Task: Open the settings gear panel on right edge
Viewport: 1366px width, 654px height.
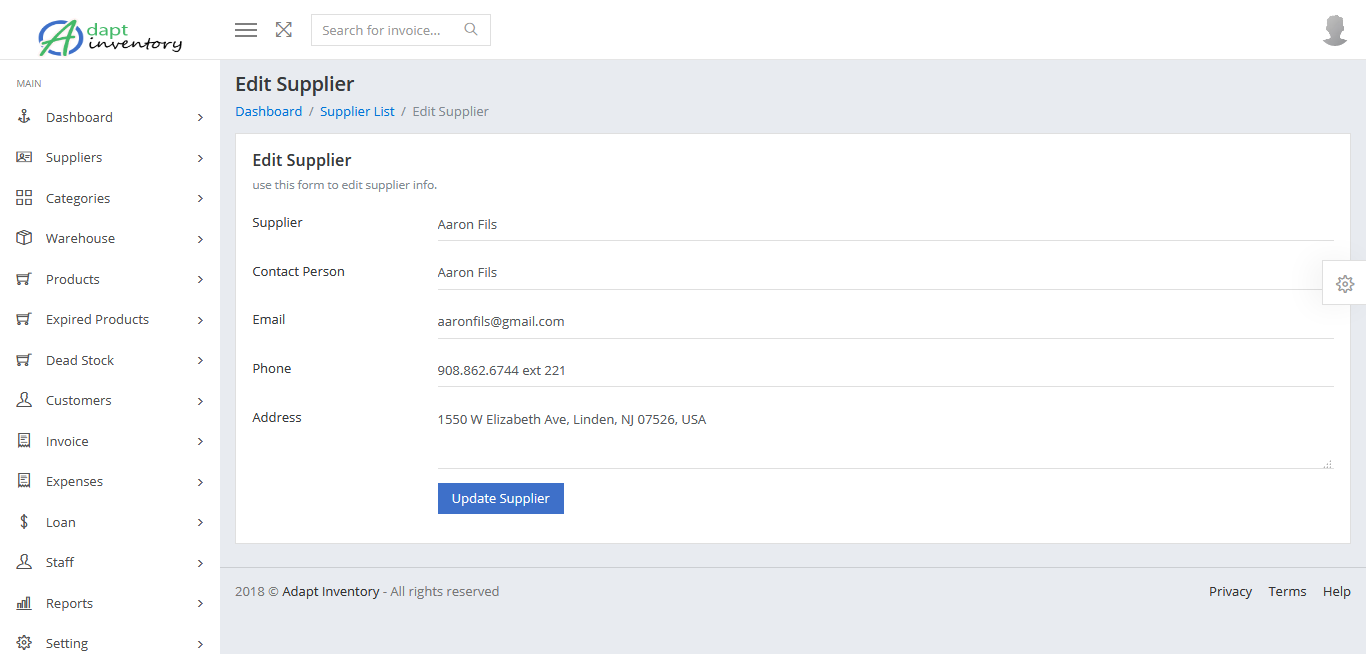Action: tap(1345, 284)
